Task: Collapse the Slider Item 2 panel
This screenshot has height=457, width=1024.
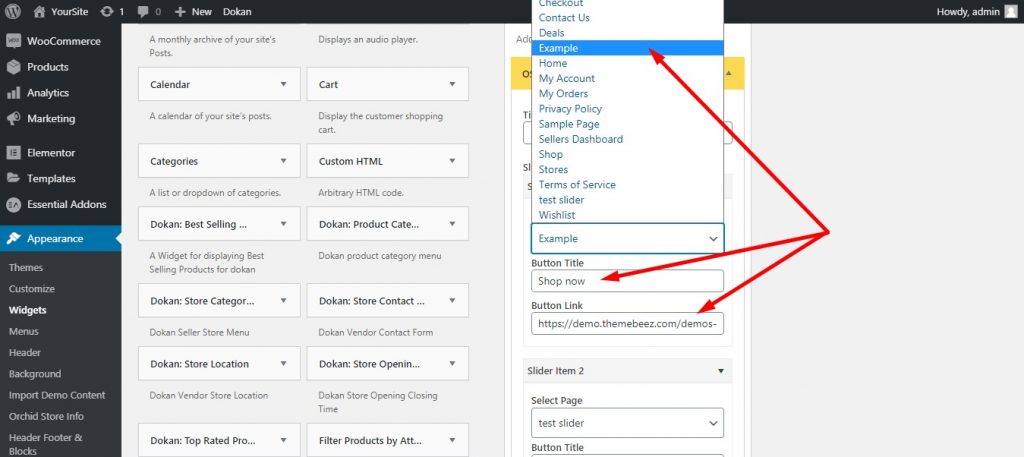Action: [721, 371]
